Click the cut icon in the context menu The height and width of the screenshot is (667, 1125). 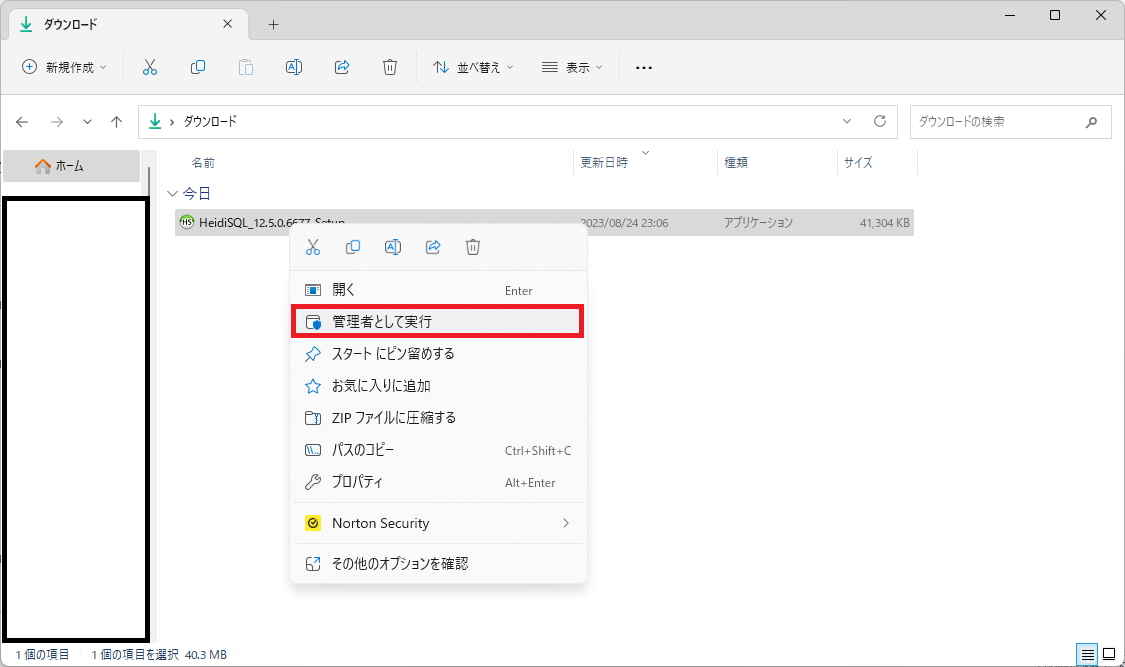[313, 247]
